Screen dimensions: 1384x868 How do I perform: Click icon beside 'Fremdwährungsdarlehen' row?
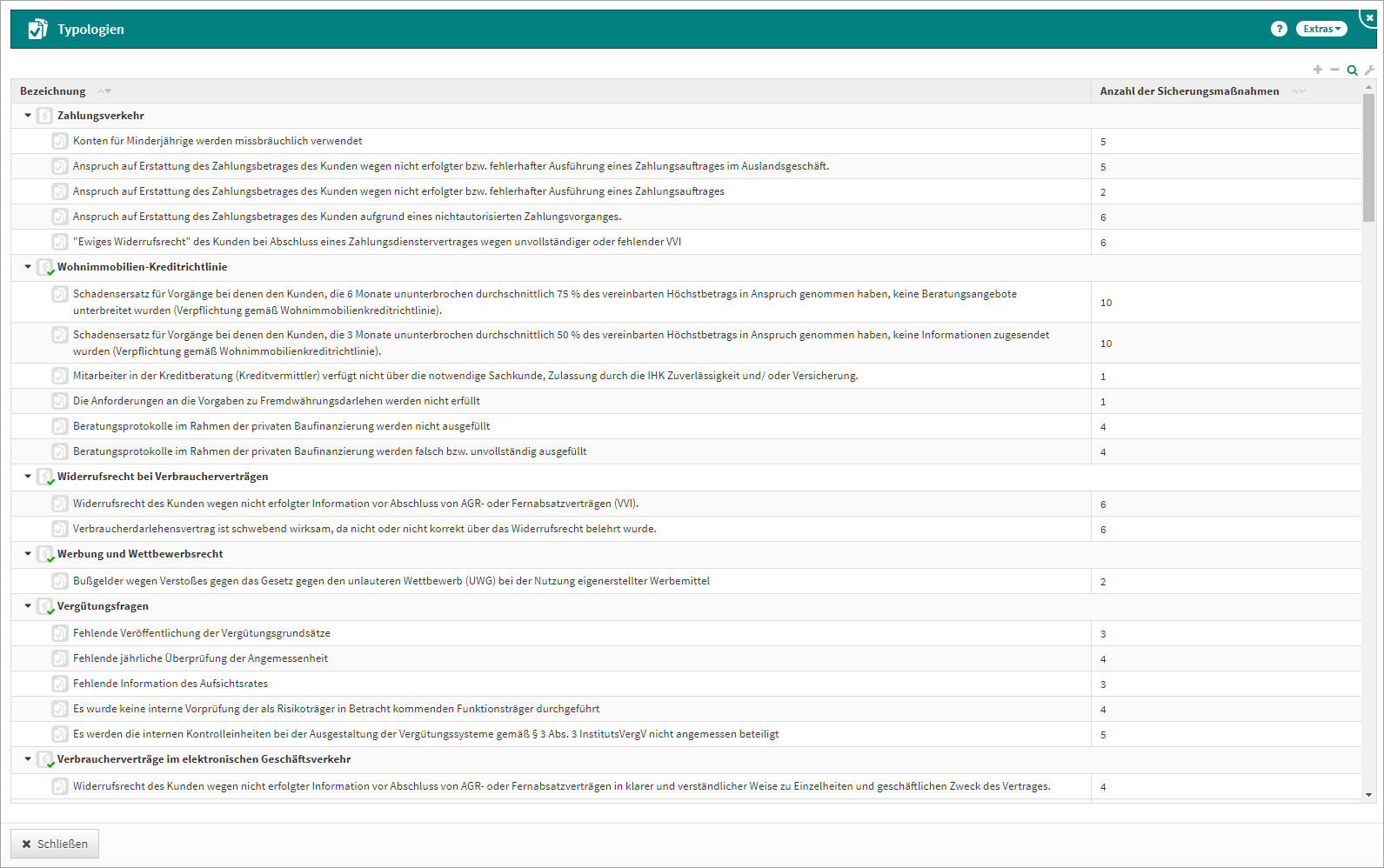[x=60, y=401]
